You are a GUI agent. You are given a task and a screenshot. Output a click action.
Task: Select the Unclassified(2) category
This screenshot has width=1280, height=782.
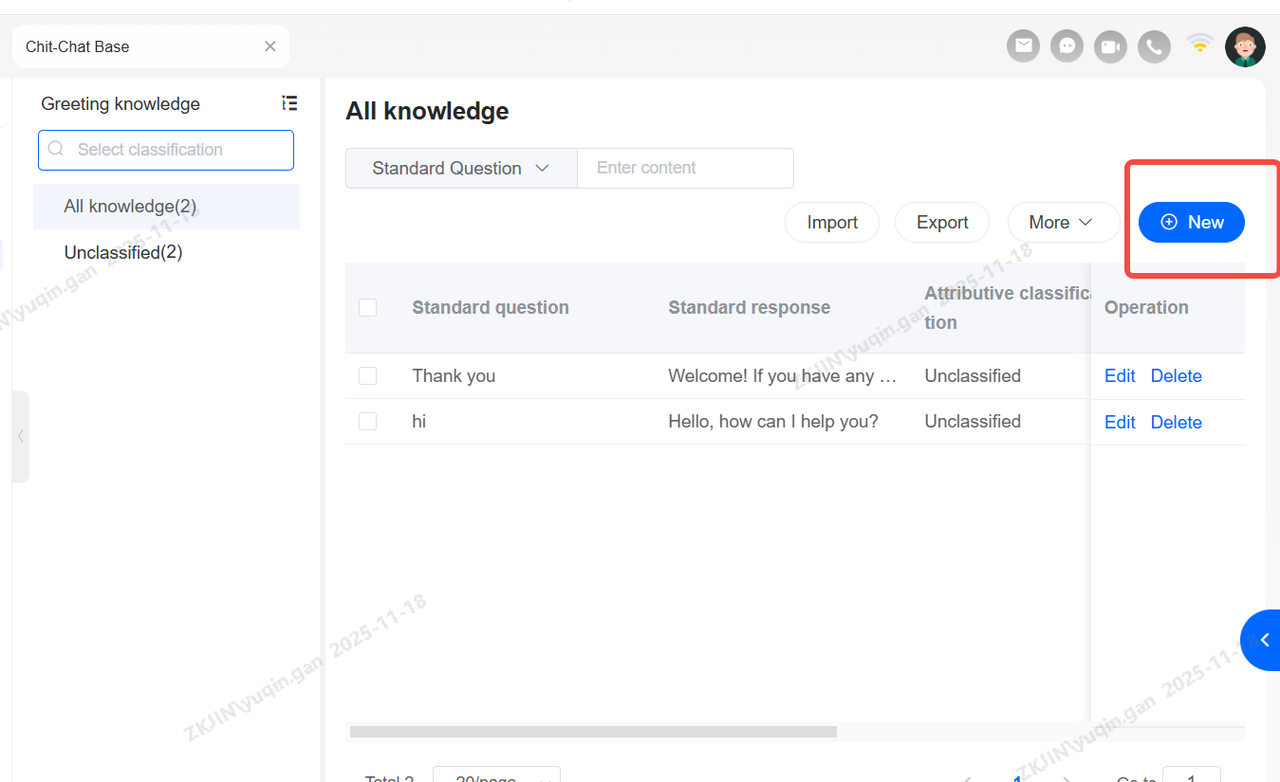click(x=123, y=252)
